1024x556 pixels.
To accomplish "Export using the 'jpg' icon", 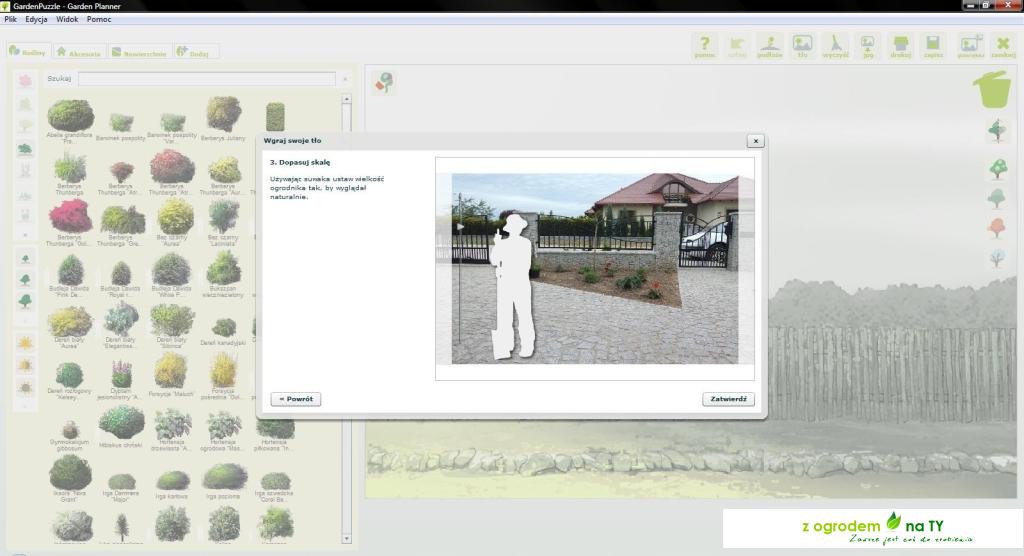I will [867, 46].
